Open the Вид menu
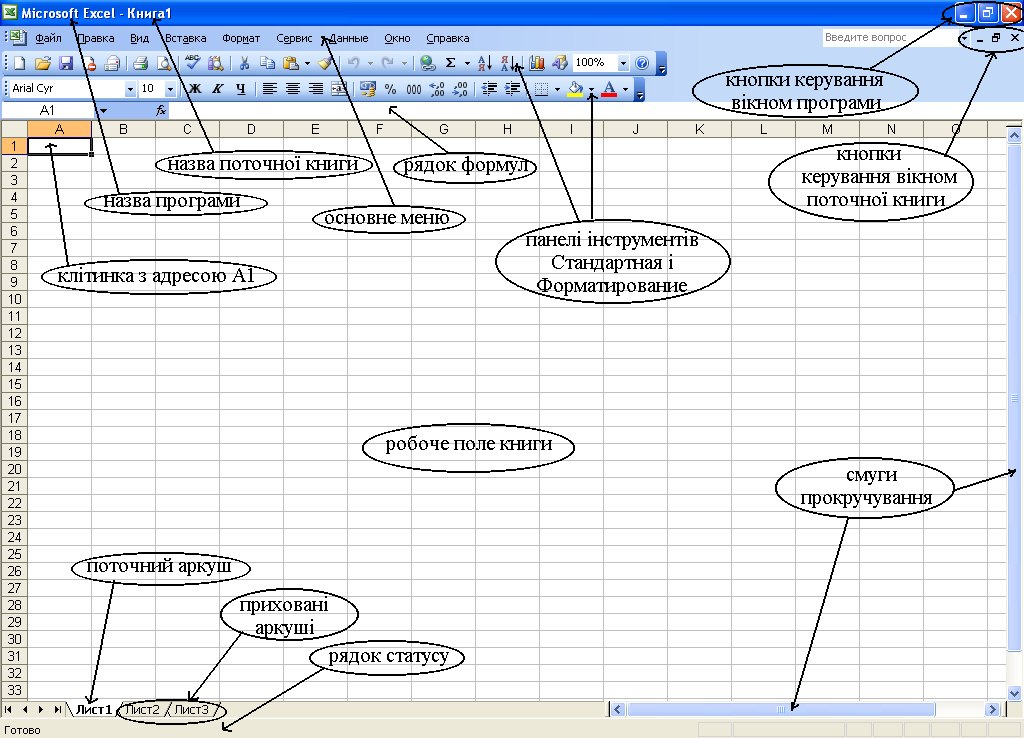1024x738 pixels. click(139, 38)
